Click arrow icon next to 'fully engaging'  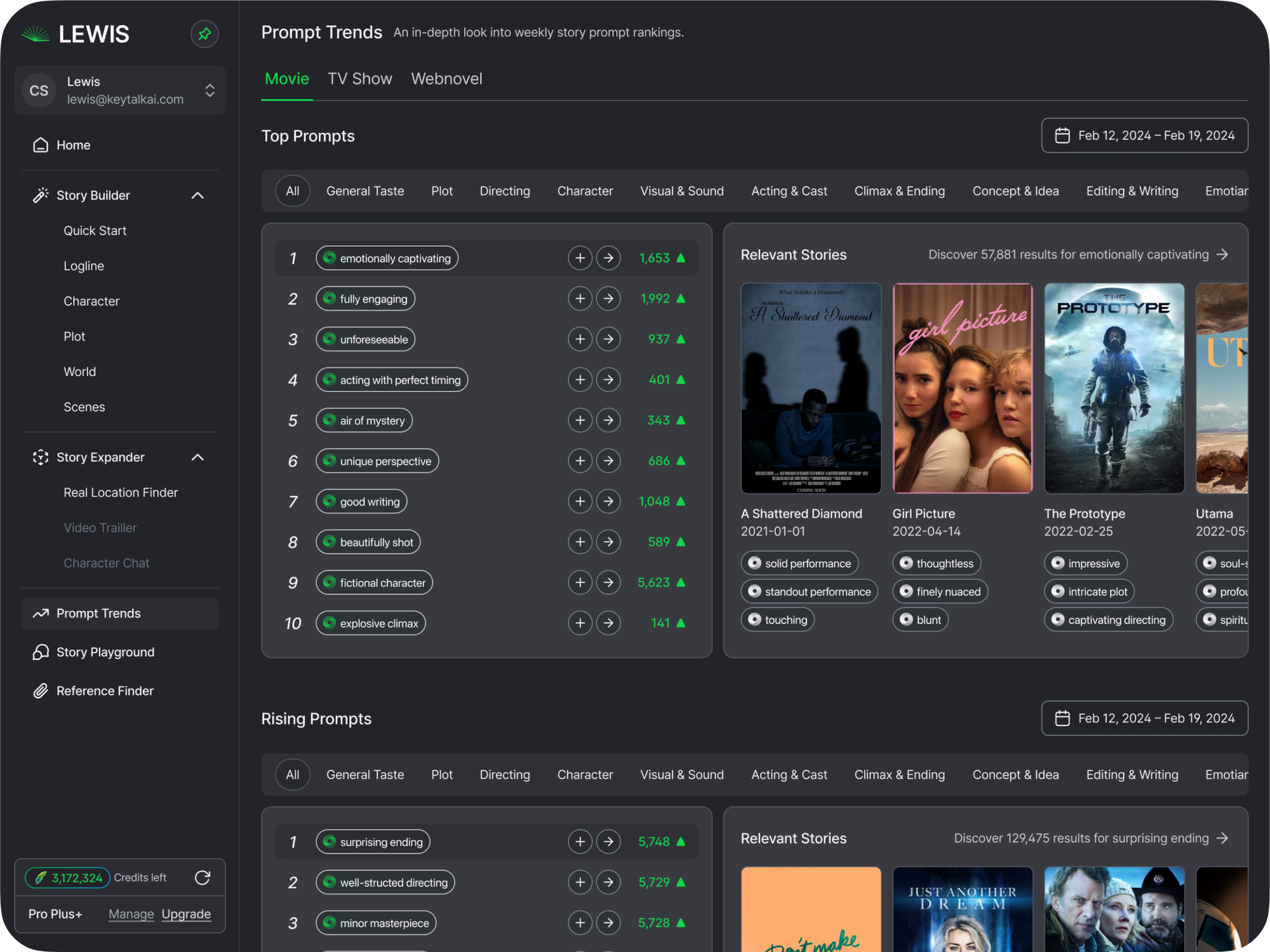pyautogui.click(x=608, y=298)
